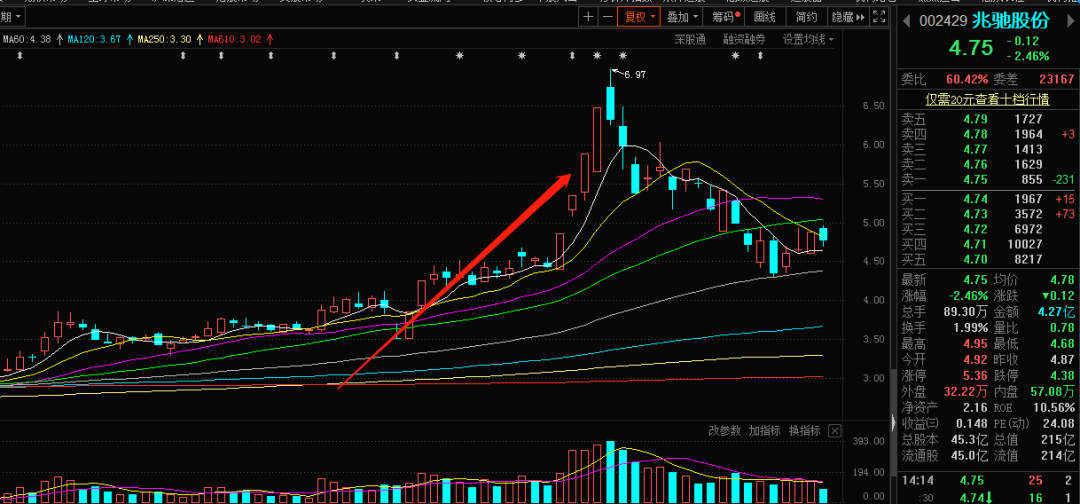
Task: Zoom out chart with minus icon
Action: pos(607,17)
